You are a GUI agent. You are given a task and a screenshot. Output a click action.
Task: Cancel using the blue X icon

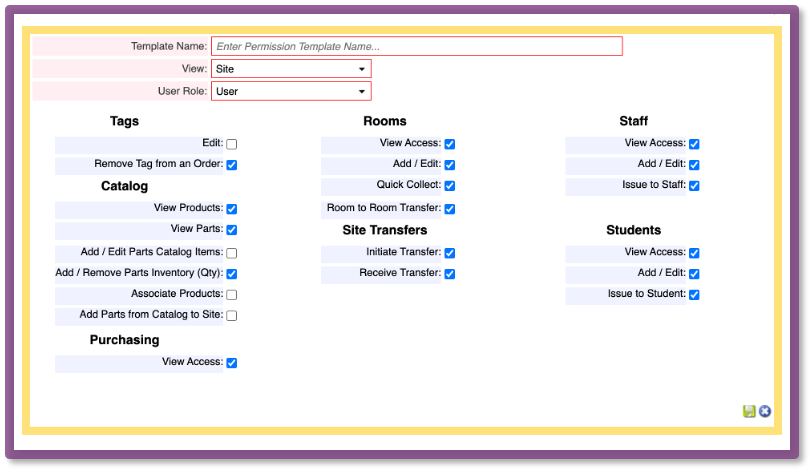click(765, 411)
